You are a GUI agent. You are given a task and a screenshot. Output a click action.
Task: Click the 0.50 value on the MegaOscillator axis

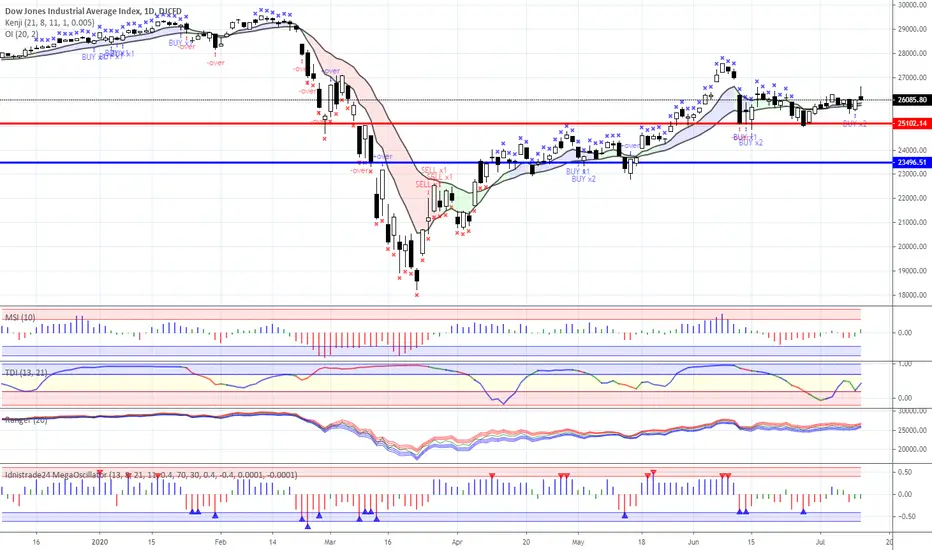pyautogui.click(x=905, y=472)
